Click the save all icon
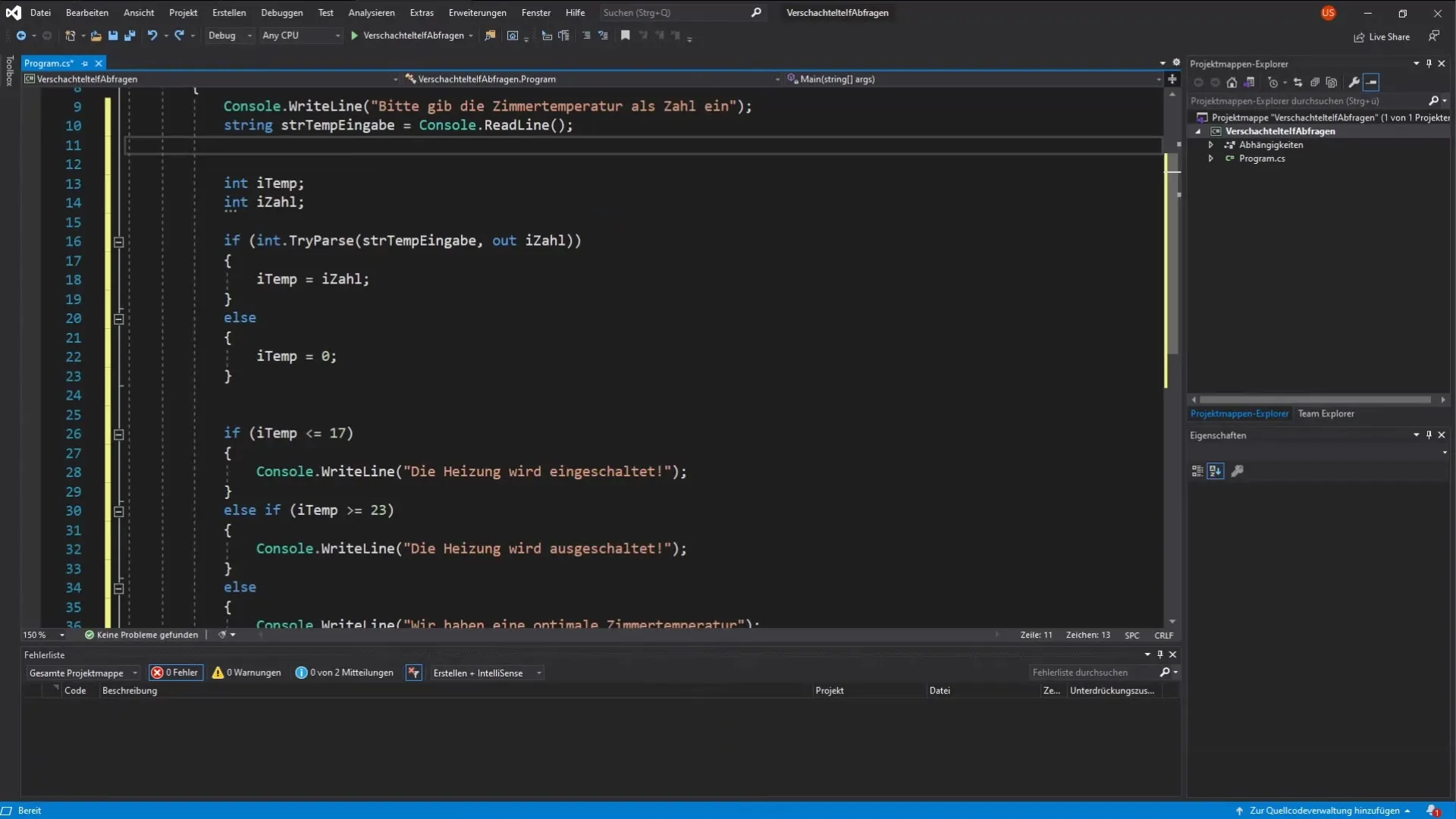This screenshot has height=819, width=1456. 130,36
